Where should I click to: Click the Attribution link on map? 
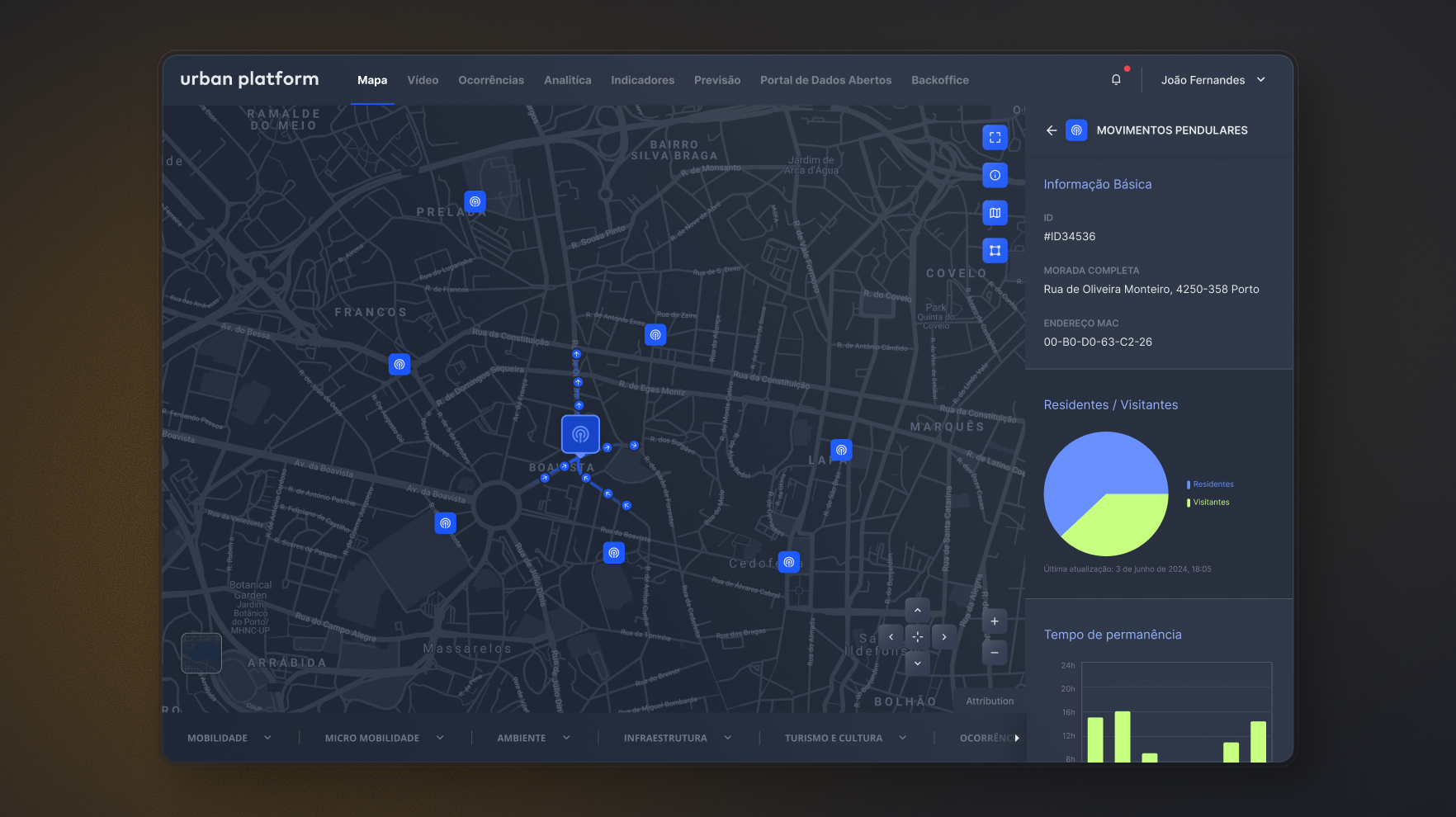coord(990,701)
